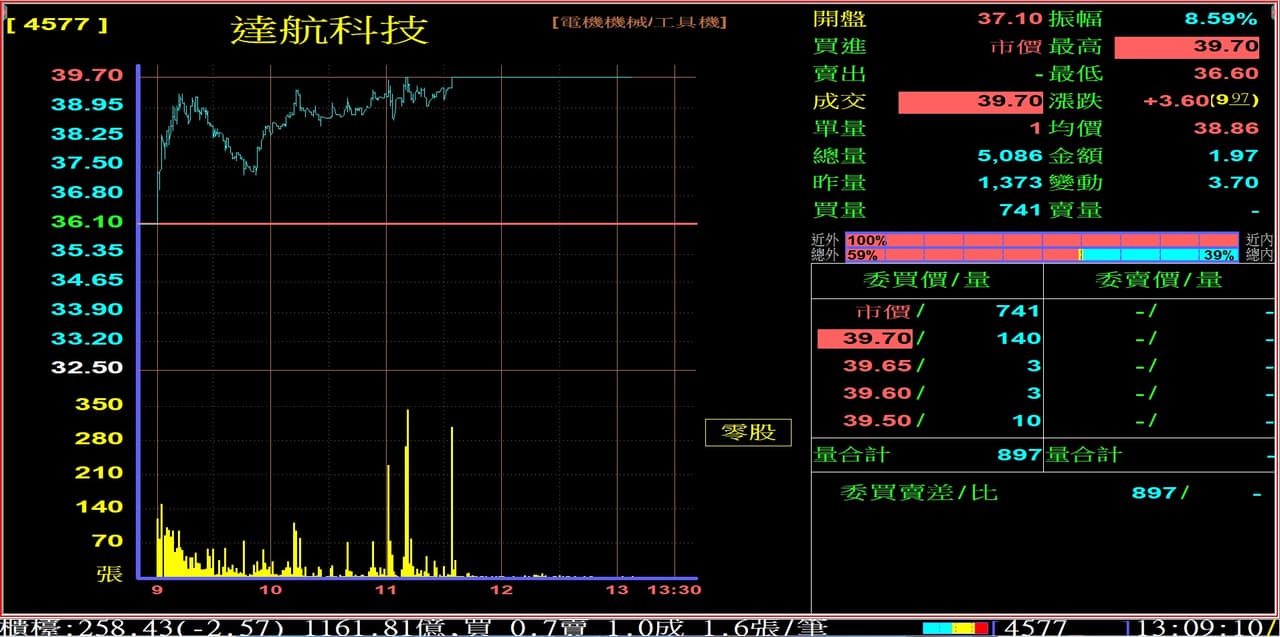The image size is (1280, 637).
Task: Click the 36.80 price axis label
Action: click(x=87, y=192)
